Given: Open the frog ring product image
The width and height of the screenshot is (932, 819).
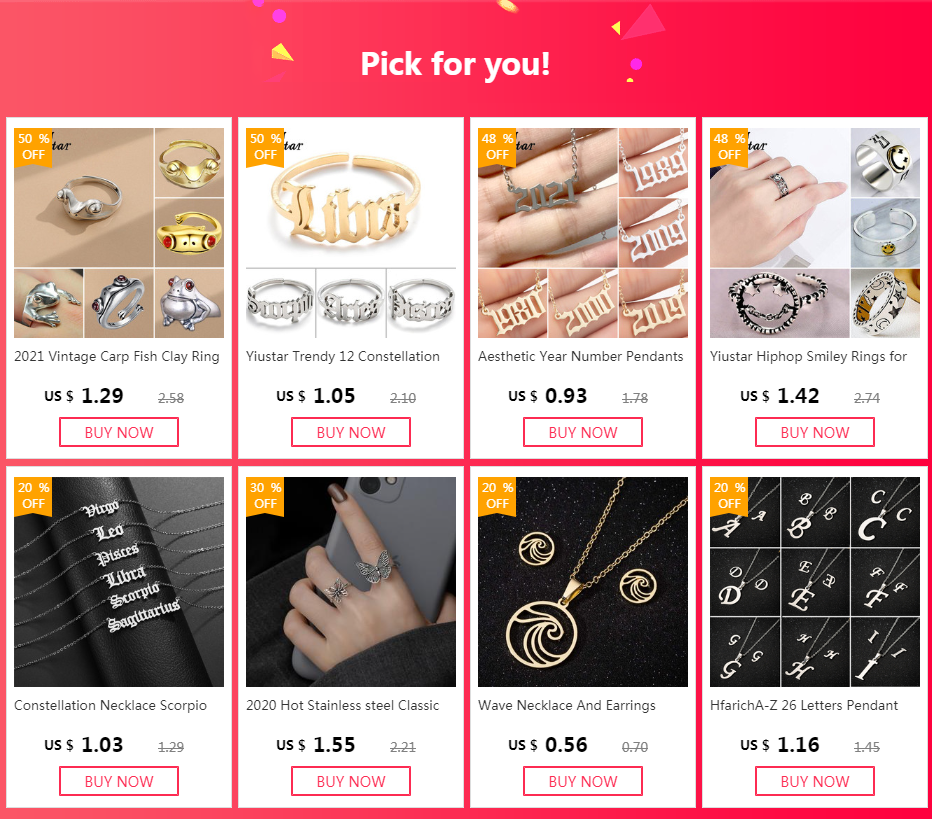Looking at the screenshot, I should coord(119,233).
